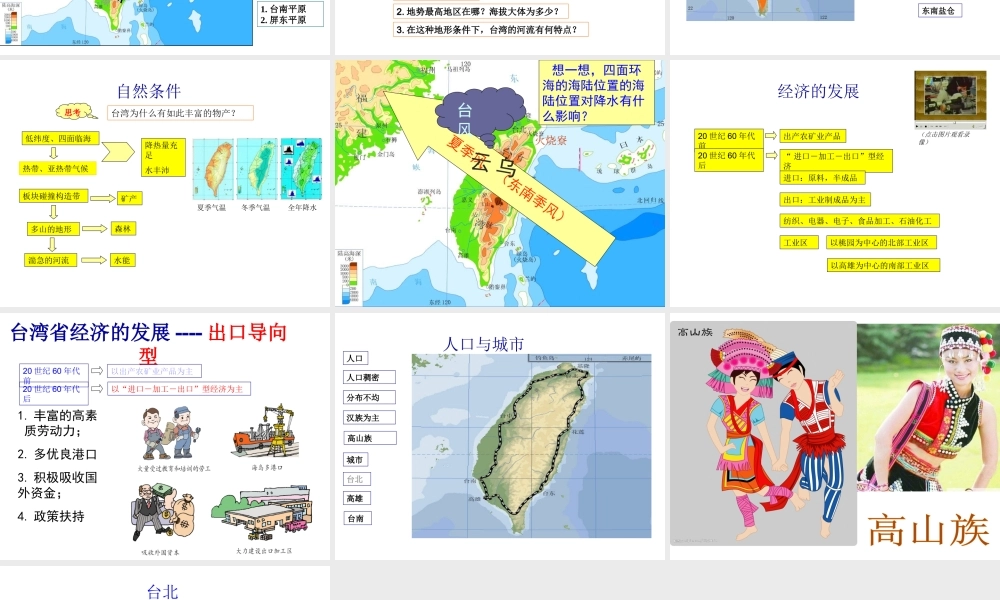Viewport: 1000px width, 600px height.
Task: Click the 以出产农矿业产品为主 box
Action: 154,371
